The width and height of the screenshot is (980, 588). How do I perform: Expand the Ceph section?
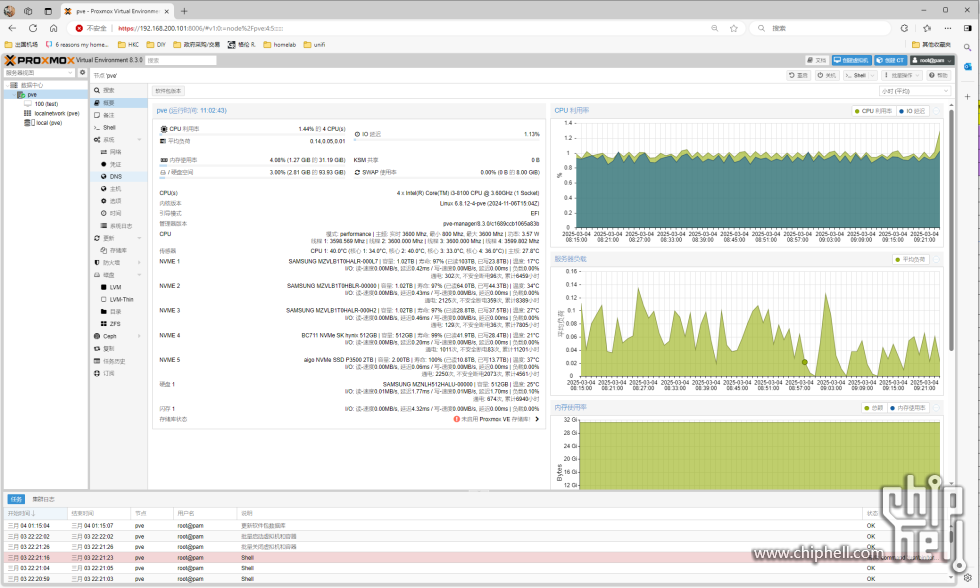click(x=139, y=336)
